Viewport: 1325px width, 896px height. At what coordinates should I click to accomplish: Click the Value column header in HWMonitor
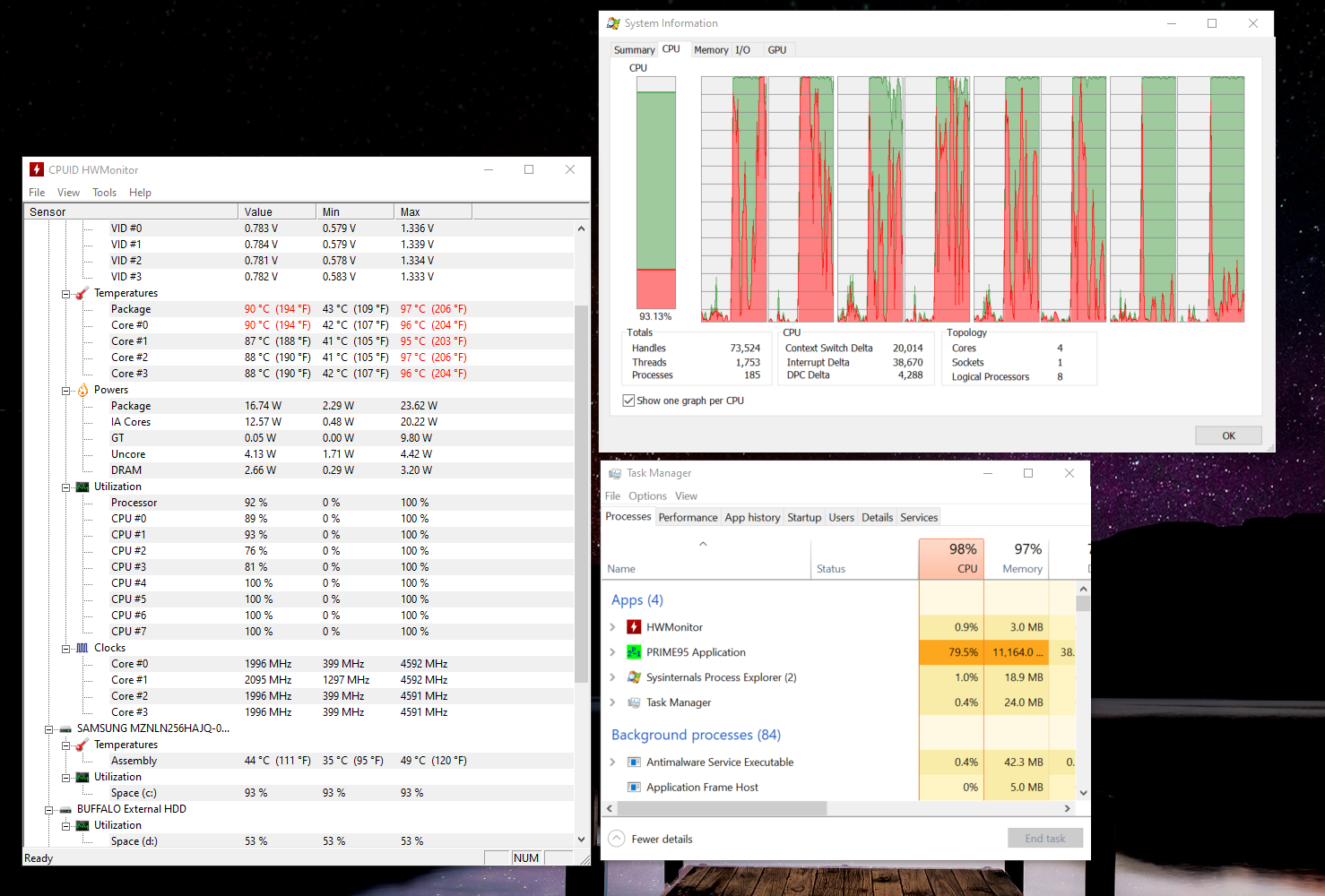pos(277,212)
